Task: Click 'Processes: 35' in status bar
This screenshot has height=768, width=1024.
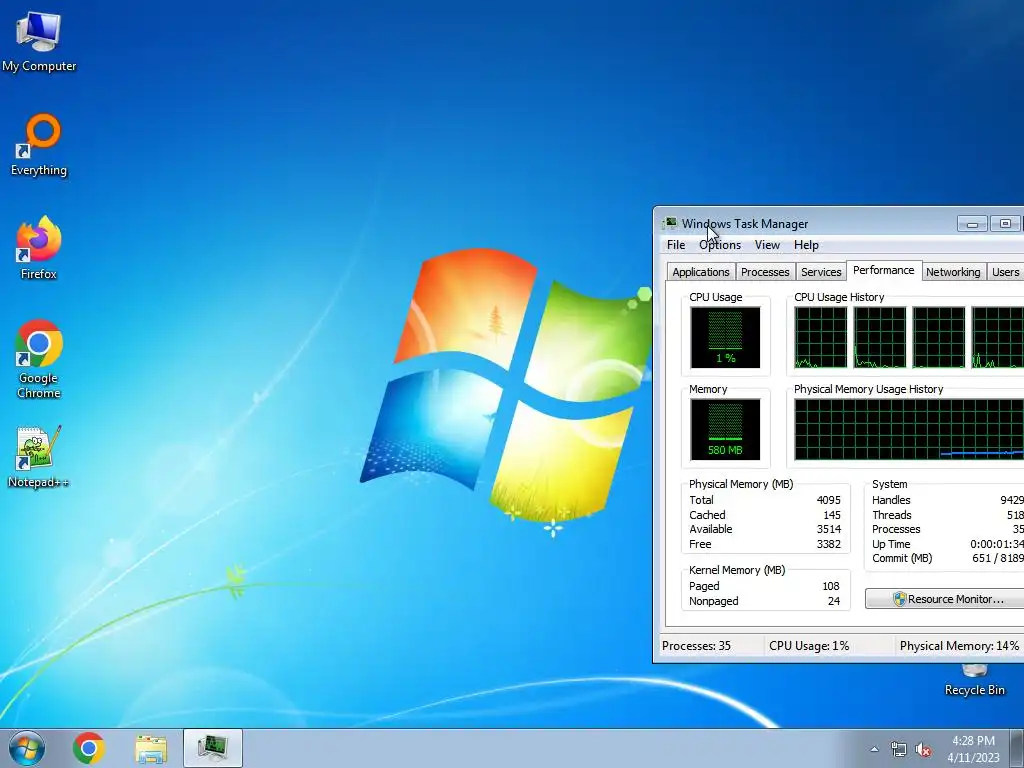Action: tap(696, 646)
